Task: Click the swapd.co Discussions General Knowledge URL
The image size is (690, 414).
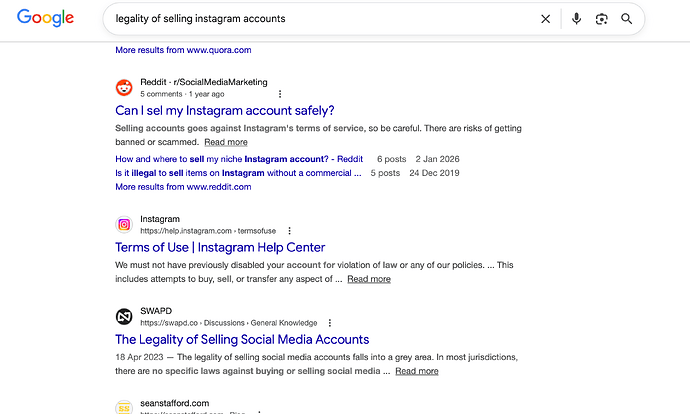Action: (229, 323)
